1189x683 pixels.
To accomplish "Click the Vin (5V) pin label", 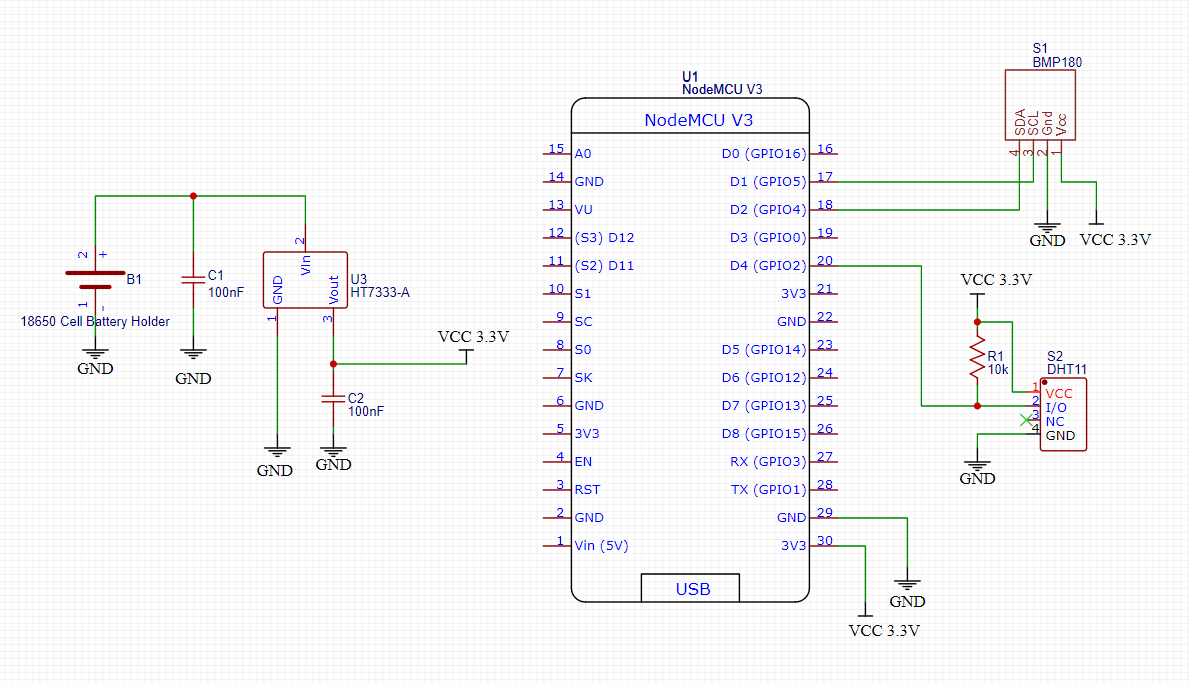I will click(x=601, y=546).
